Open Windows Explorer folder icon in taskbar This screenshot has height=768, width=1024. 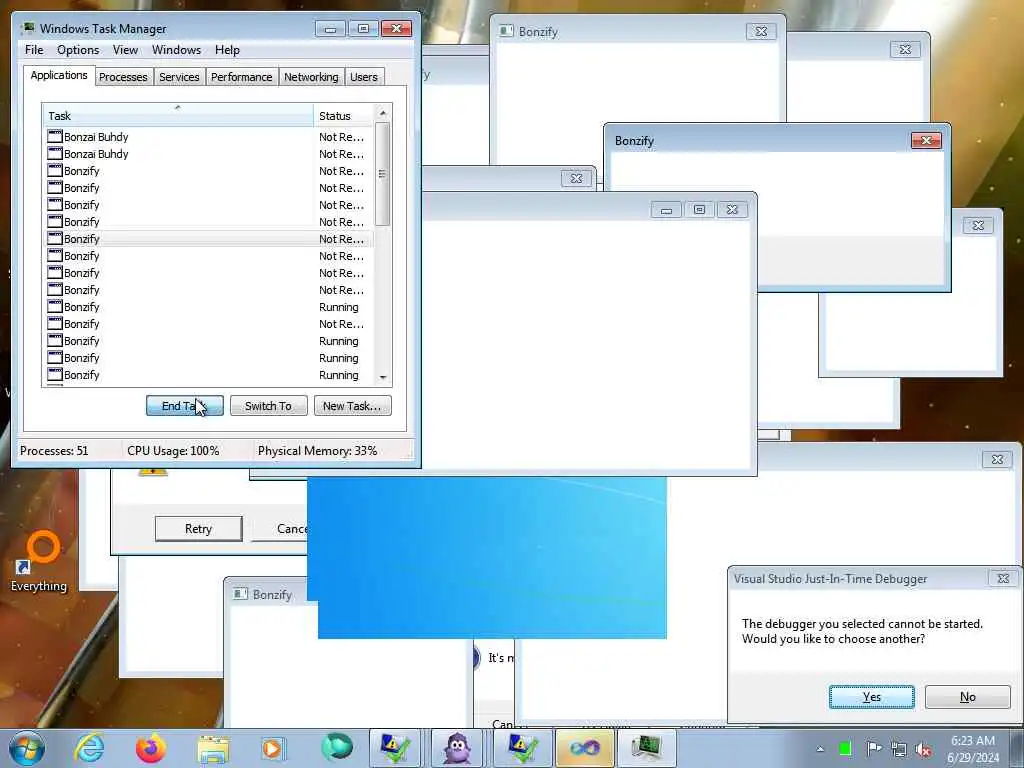pyautogui.click(x=213, y=750)
